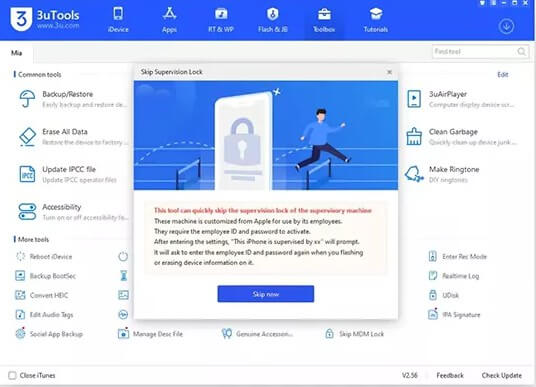The height and width of the screenshot is (387, 536).
Task: Select Skip MDM Lock tool
Action: pyautogui.click(x=354, y=334)
